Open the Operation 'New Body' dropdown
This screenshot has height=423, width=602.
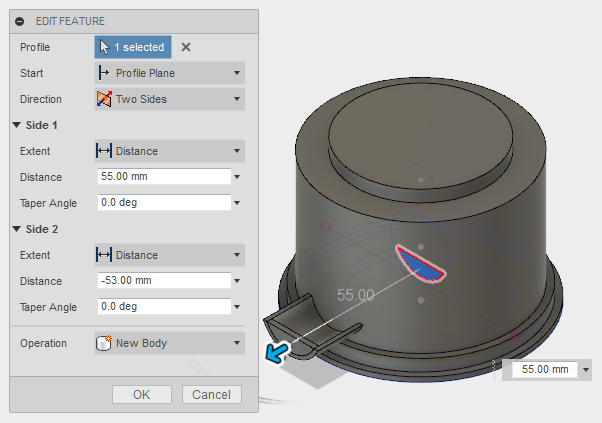pyautogui.click(x=169, y=343)
